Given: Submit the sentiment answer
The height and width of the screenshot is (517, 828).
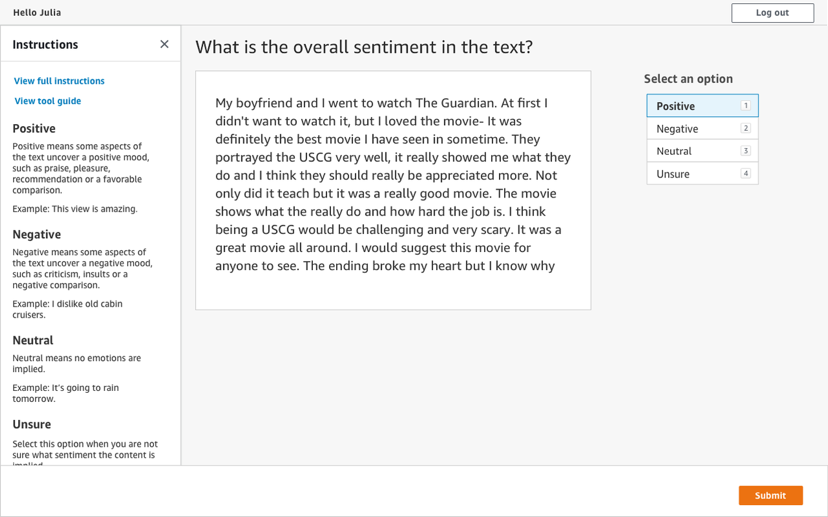Looking at the screenshot, I should (x=770, y=495).
